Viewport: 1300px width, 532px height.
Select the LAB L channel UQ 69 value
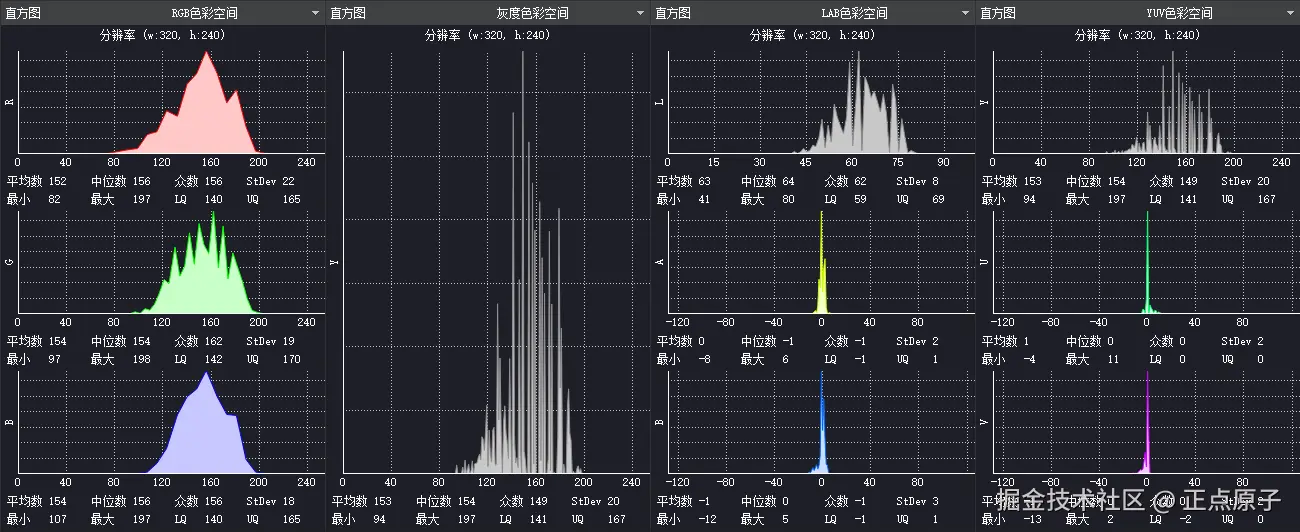(x=937, y=199)
